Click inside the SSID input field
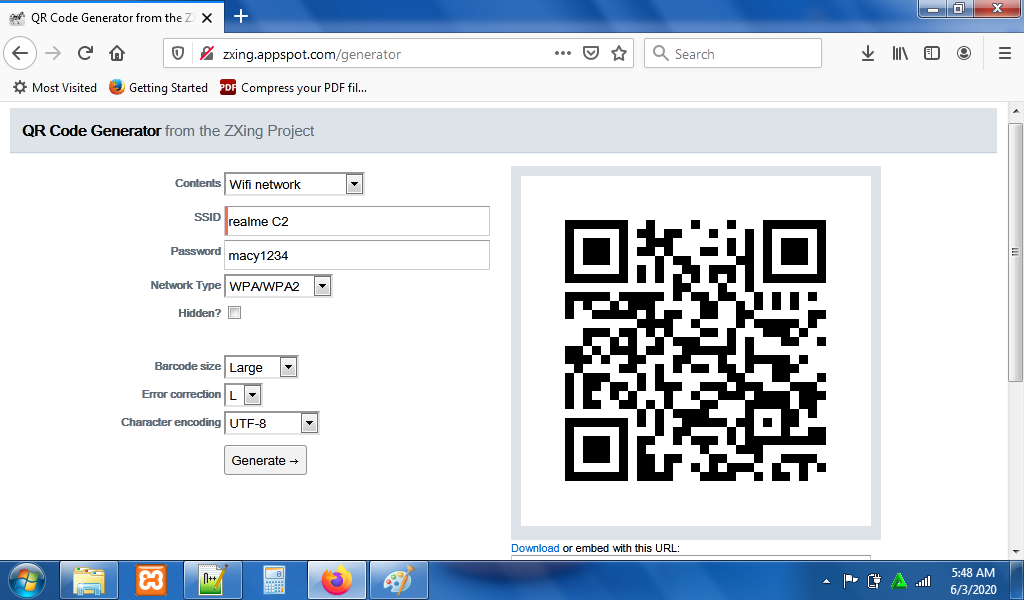The image size is (1024, 600). (x=356, y=220)
